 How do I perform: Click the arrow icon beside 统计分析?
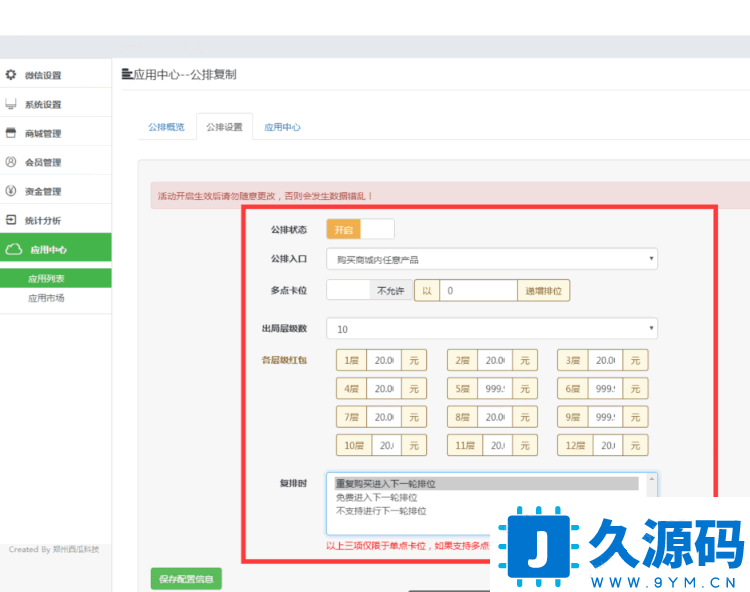tap(11, 220)
